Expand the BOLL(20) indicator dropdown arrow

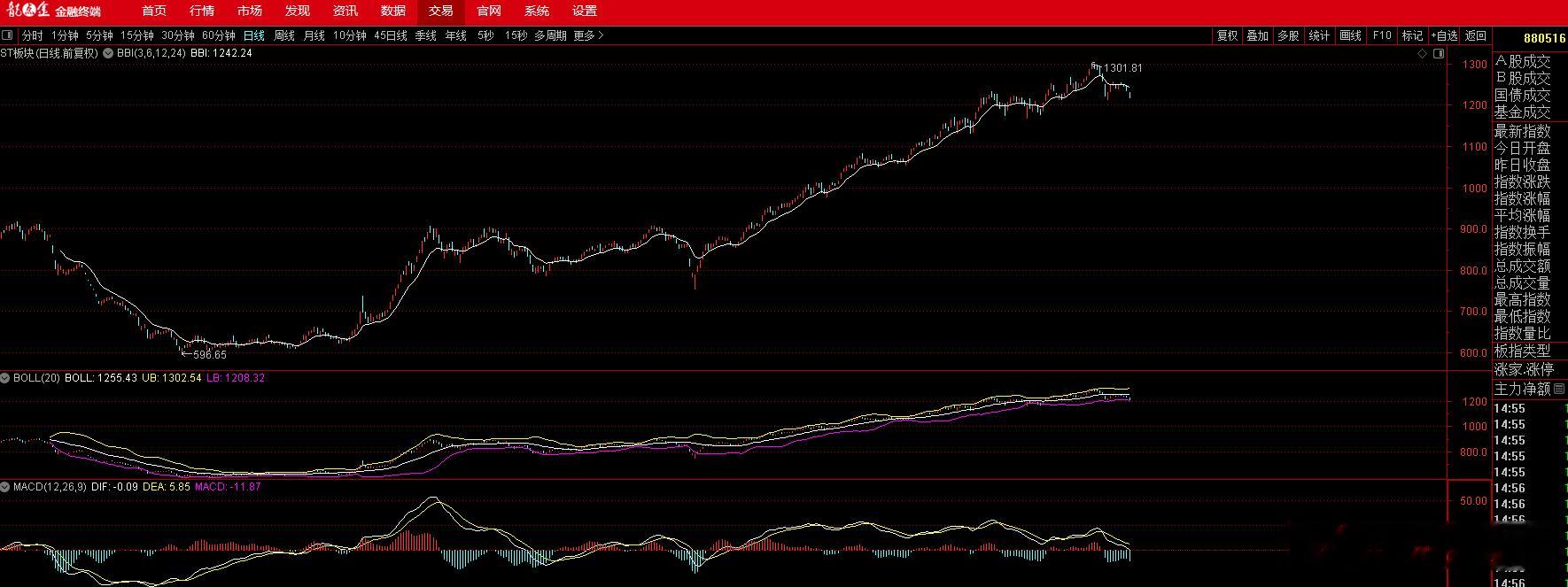click(5, 378)
